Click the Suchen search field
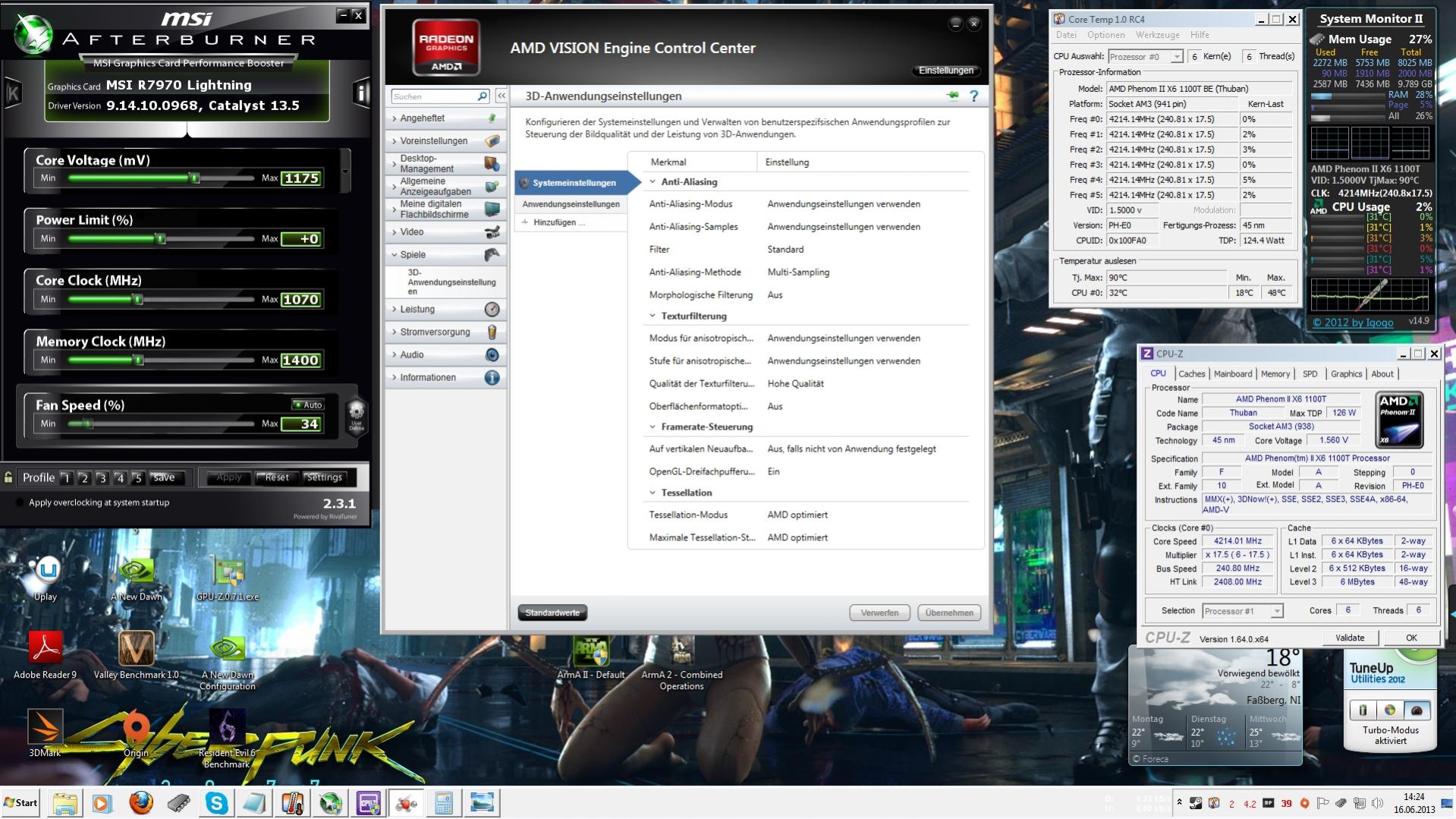1456x819 pixels. point(434,96)
